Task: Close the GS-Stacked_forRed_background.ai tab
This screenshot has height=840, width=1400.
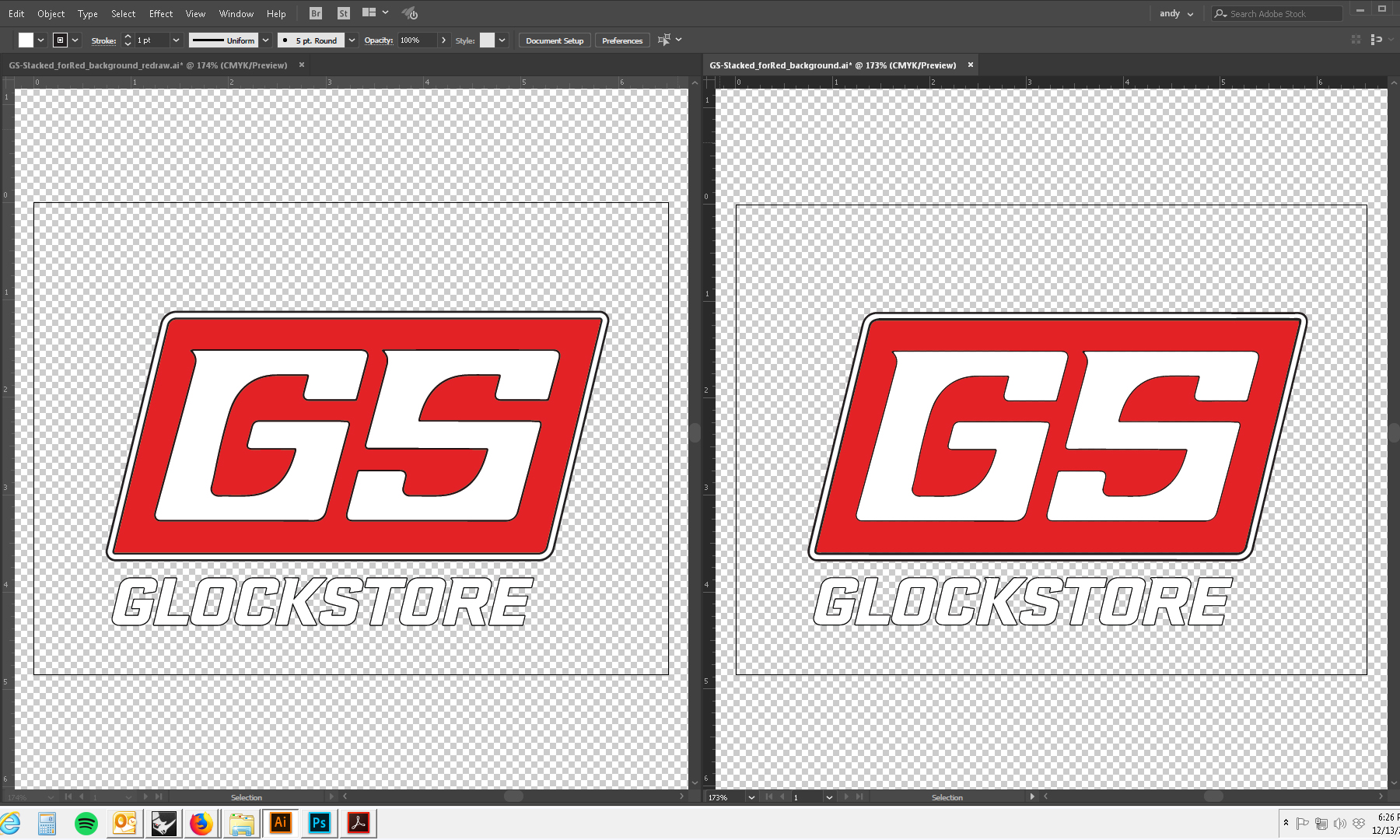Action: click(x=971, y=65)
